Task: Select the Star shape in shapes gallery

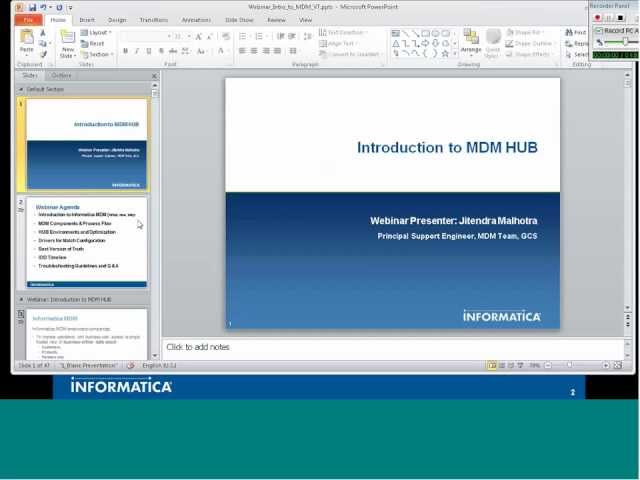Action: 445,53
